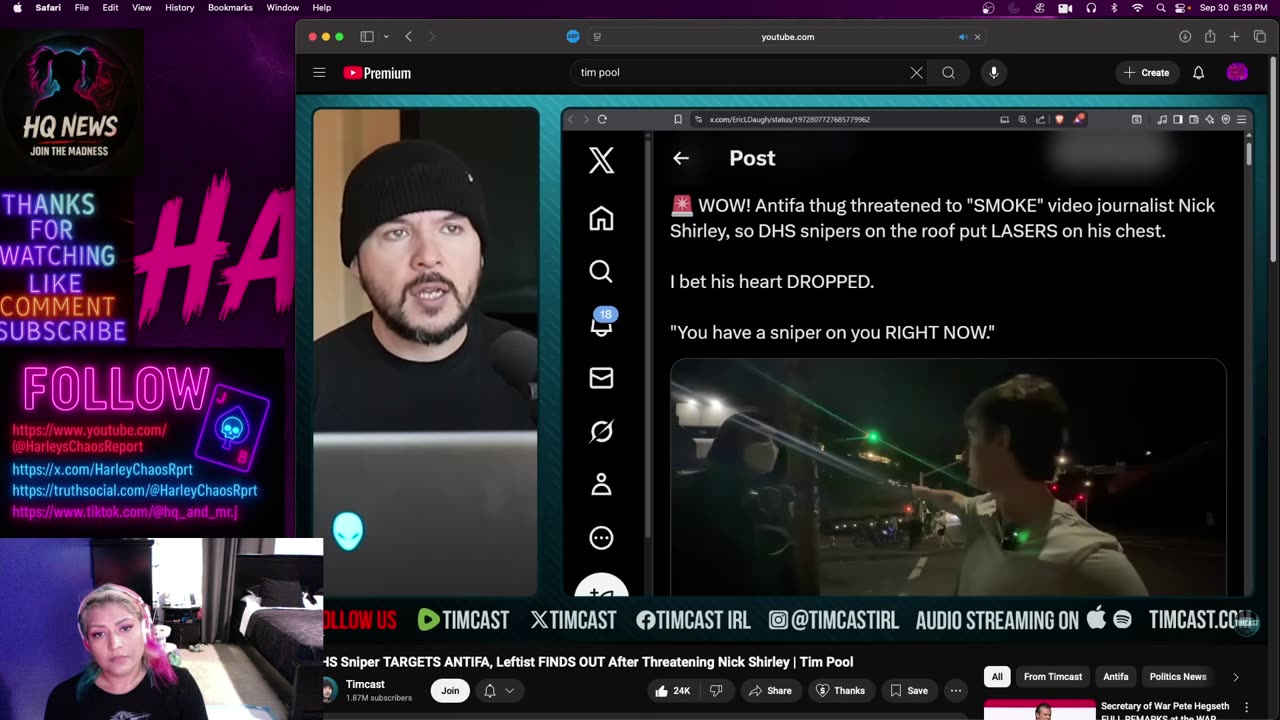
Task: Open the Window menu
Action: point(283,8)
